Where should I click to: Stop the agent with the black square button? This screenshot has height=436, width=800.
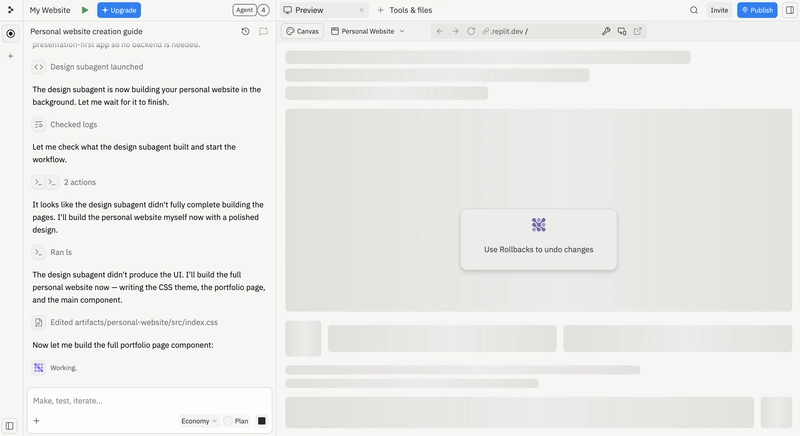tap(262, 421)
